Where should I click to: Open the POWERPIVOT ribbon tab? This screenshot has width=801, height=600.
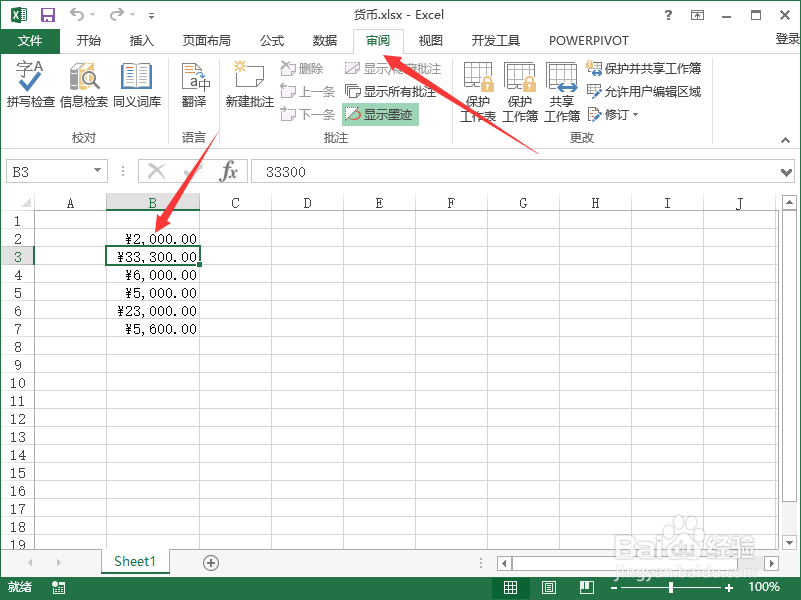pos(589,40)
